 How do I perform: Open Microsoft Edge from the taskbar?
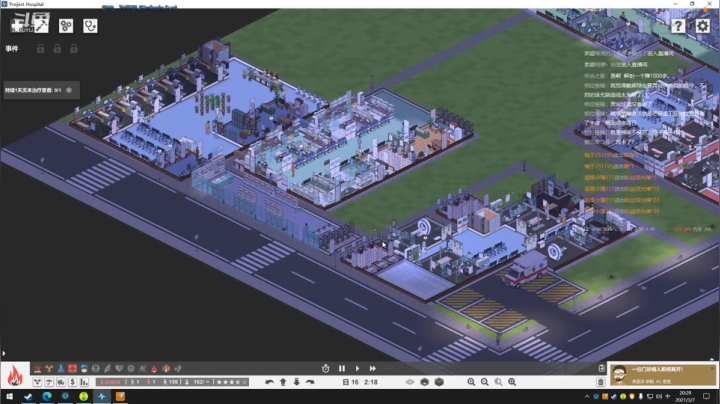(47, 396)
